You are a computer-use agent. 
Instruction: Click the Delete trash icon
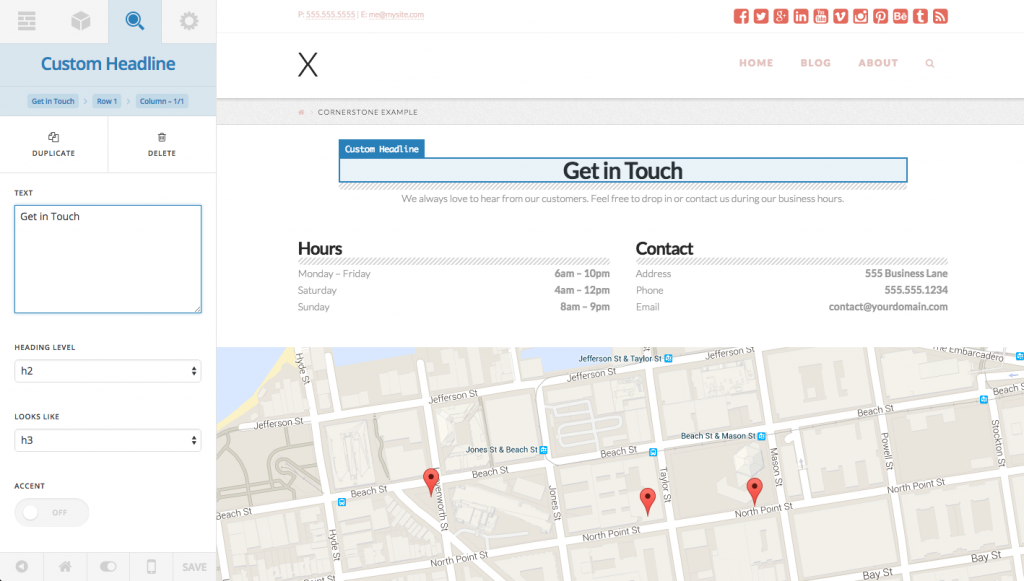click(162, 138)
